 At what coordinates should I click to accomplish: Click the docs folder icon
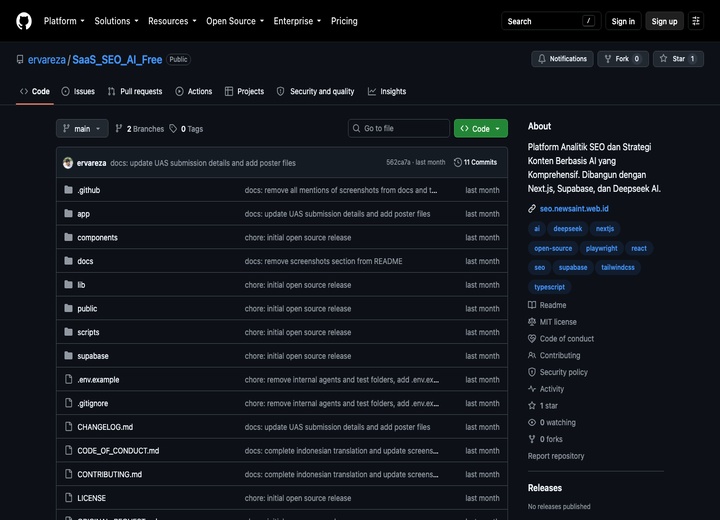(x=68, y=261)
